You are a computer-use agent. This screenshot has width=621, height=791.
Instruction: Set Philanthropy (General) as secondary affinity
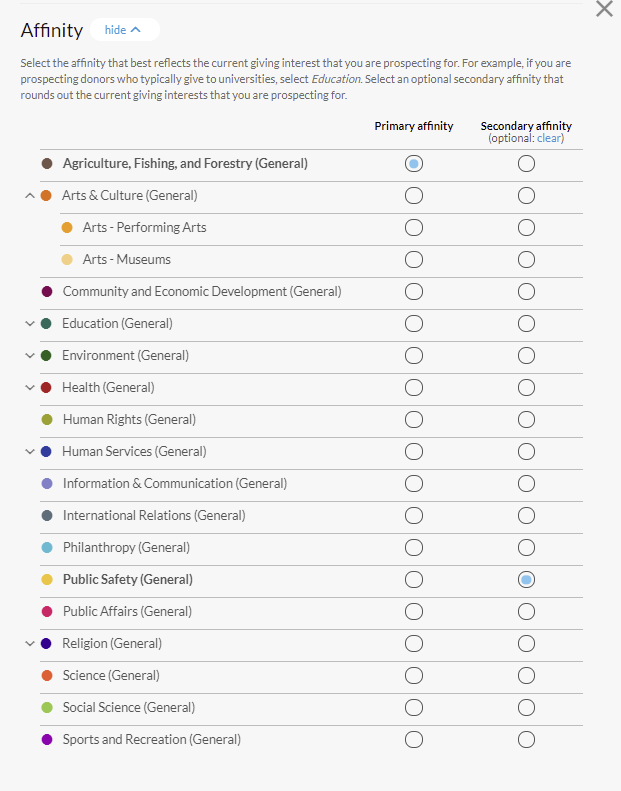tap(526, 548)
